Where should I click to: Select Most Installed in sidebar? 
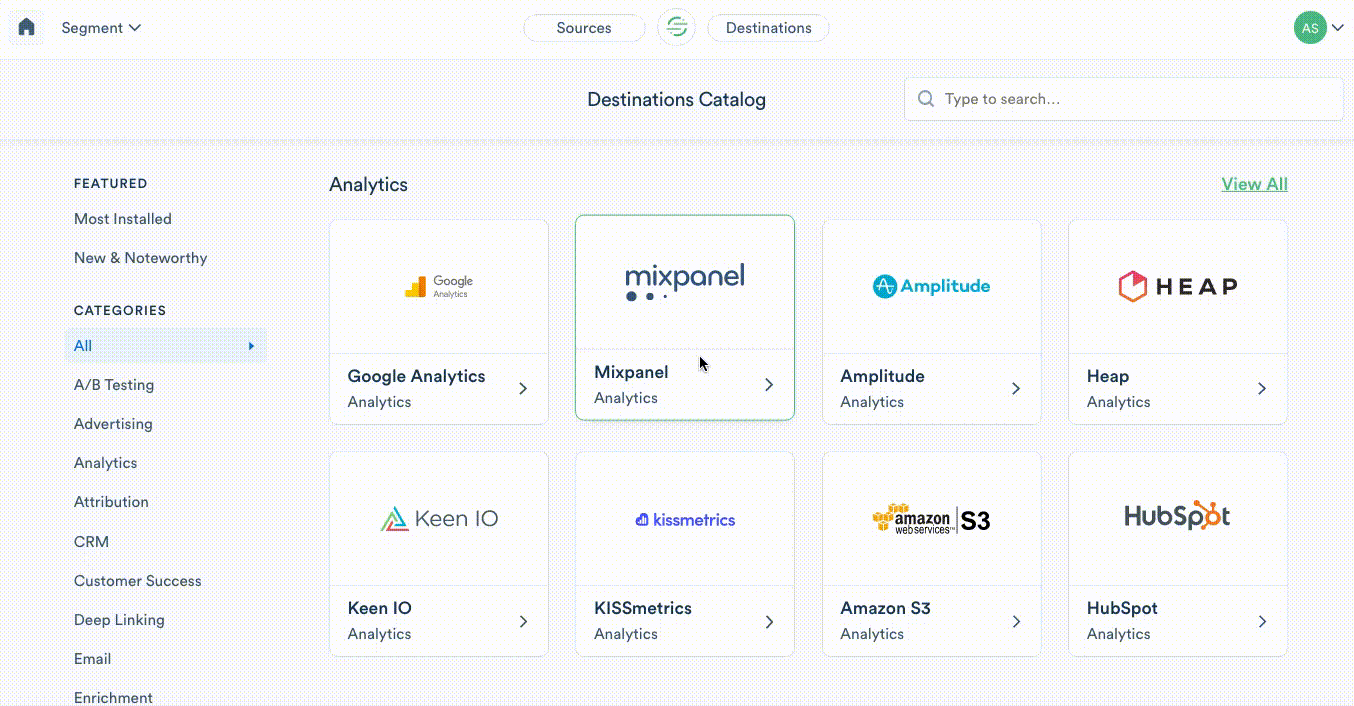pyautogui.click(x=123, y=219)
